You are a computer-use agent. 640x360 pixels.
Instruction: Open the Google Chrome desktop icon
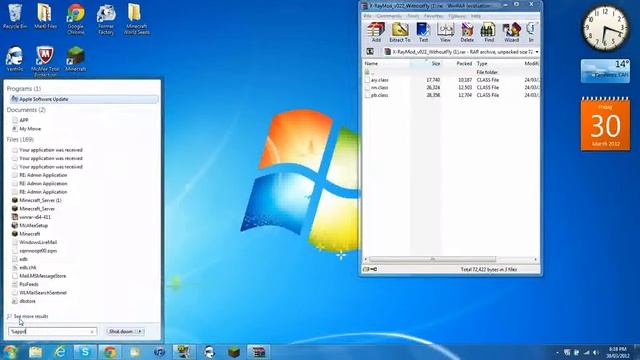pos(76,19)
